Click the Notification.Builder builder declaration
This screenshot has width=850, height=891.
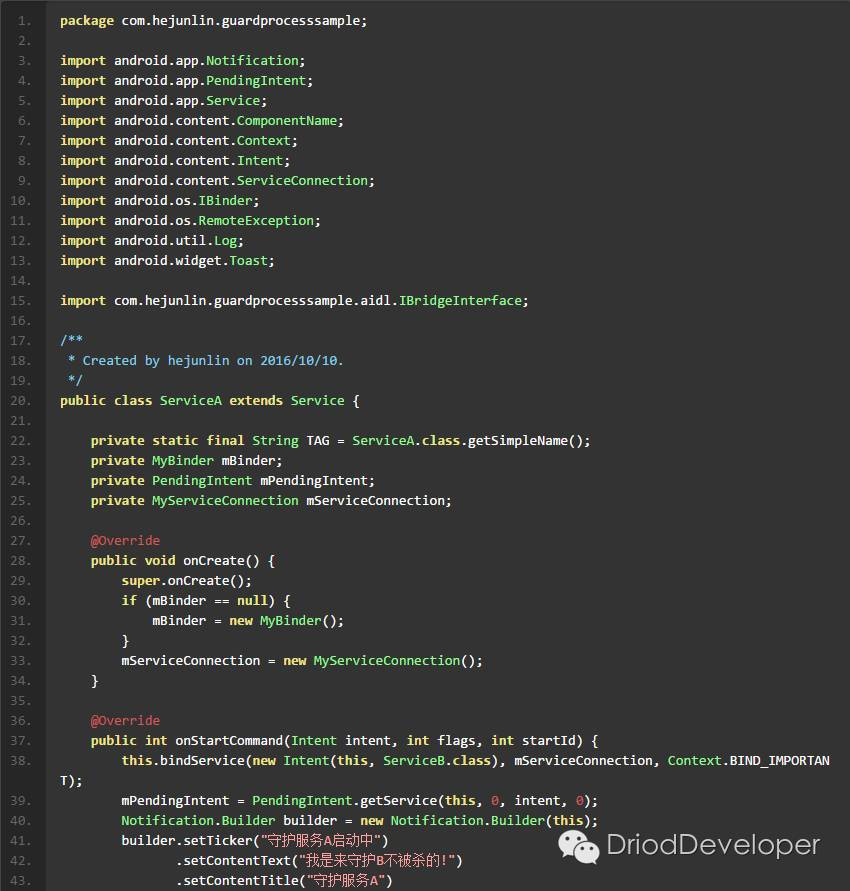360,821
